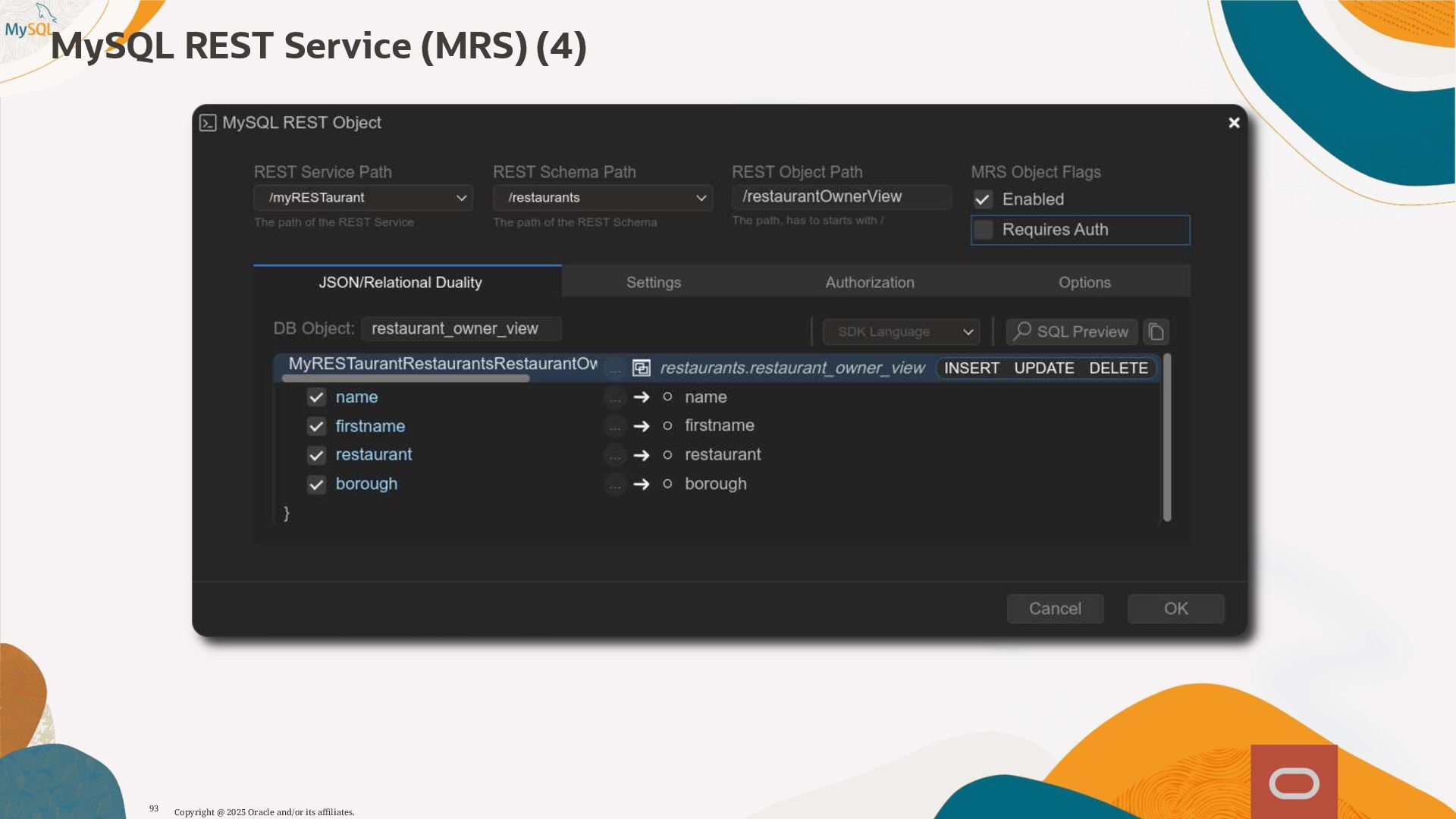Uncheck the firstname field checkbox
The height and width of the screenshot is (819, 1456).
click(x=316, y=426)
